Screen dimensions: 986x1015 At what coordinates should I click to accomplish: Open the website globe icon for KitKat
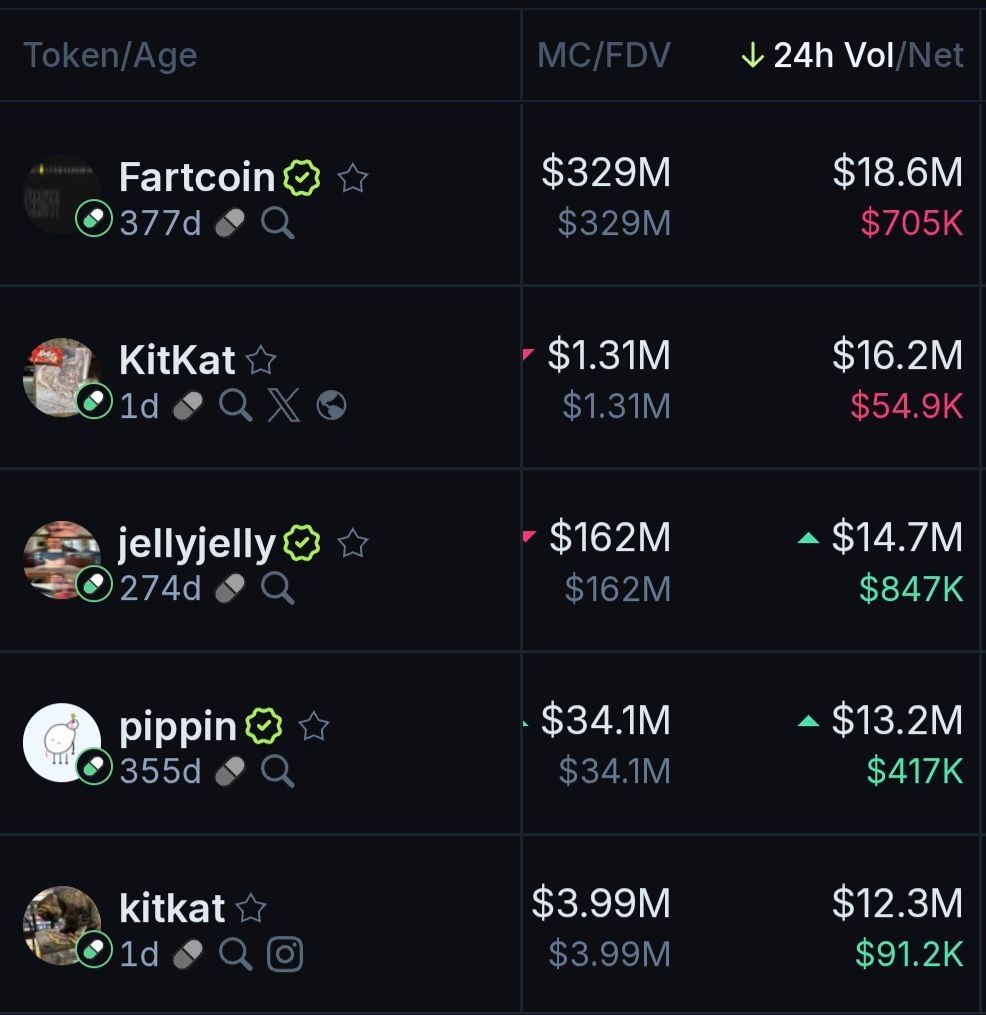(331, 405)
